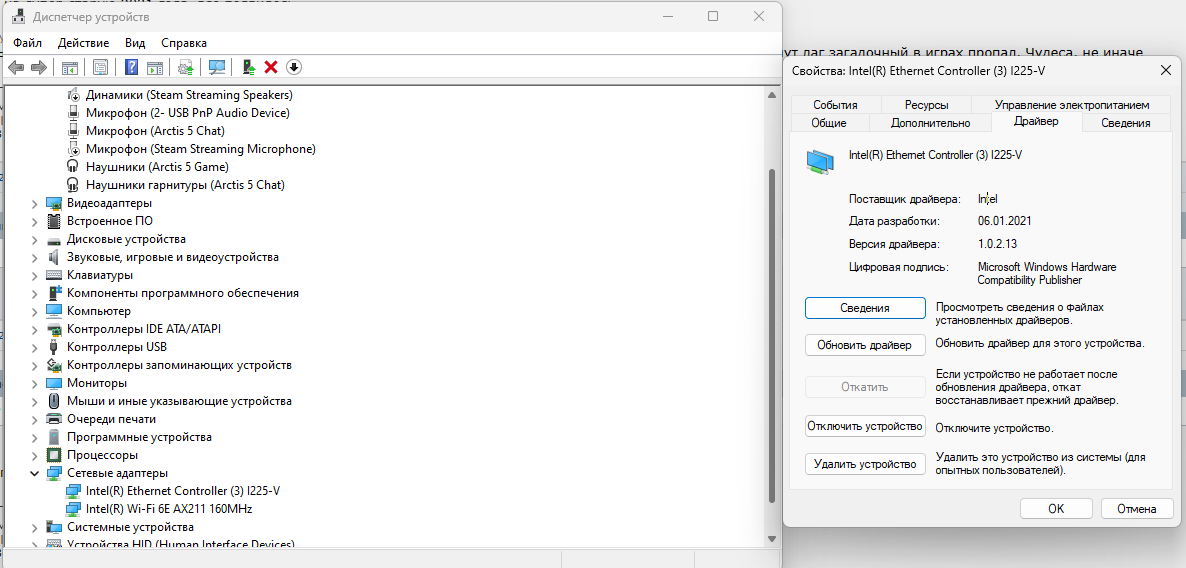Expand the Компьютер node
This screenshot has width=1186, height=568.
[35, 311]
